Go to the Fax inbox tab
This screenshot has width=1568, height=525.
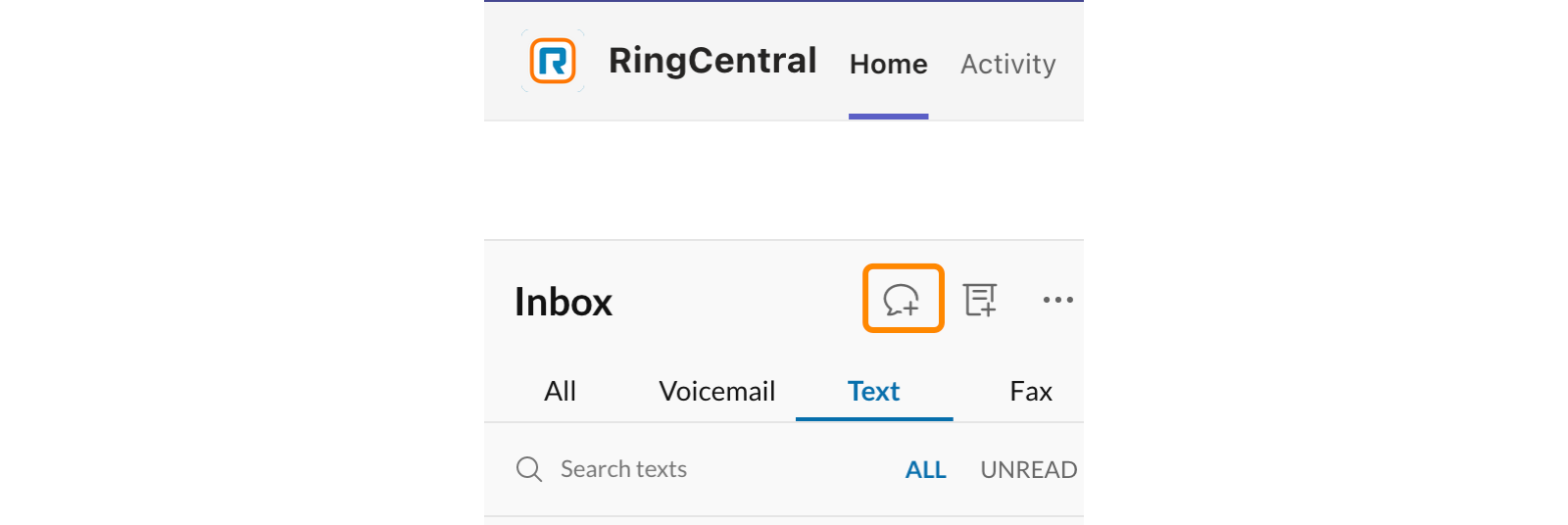pos(1031,391)
